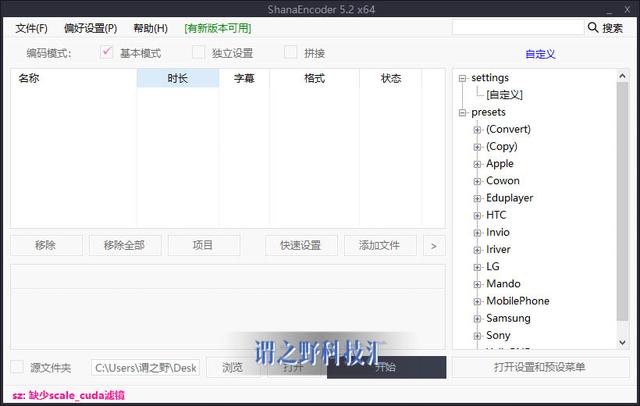640x406 pixels.
Task: Select the [自定义] settings tree item
Action: (x=504, y=95)
